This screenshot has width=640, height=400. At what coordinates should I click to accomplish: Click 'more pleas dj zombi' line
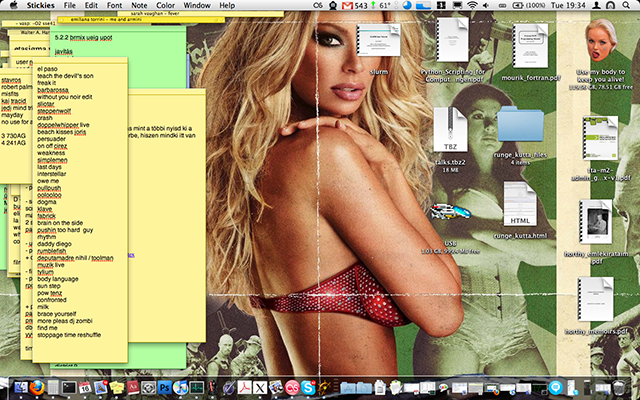(64, 321)
